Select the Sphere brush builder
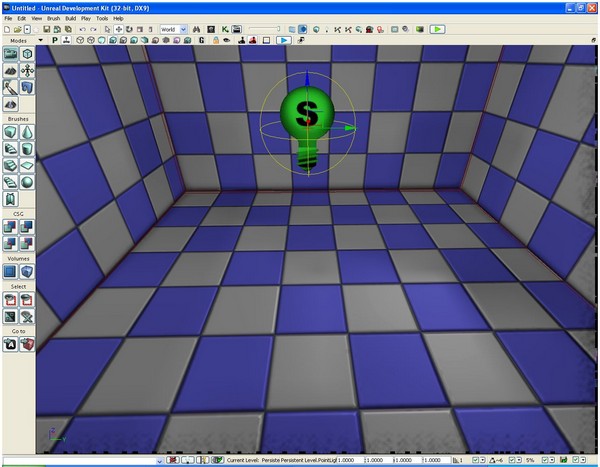 point(27,182)
